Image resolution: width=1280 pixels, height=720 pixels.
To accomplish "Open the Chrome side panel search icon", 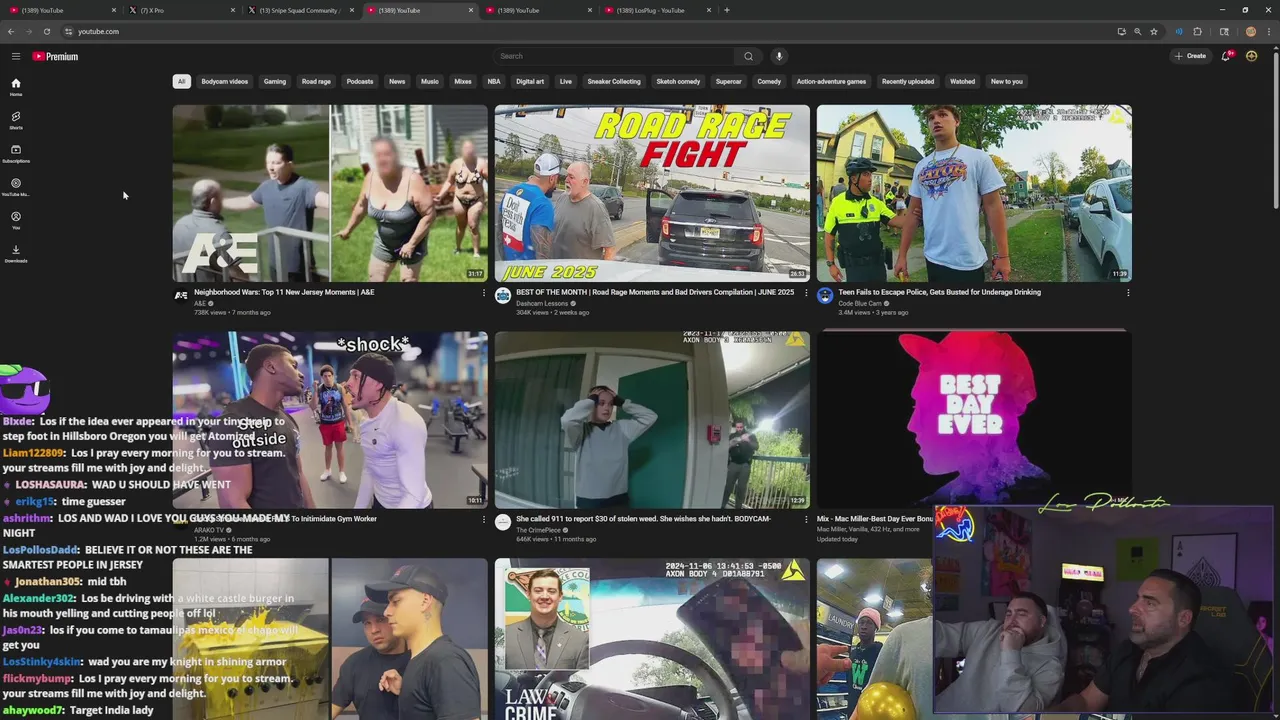I will pos(1224,31).
